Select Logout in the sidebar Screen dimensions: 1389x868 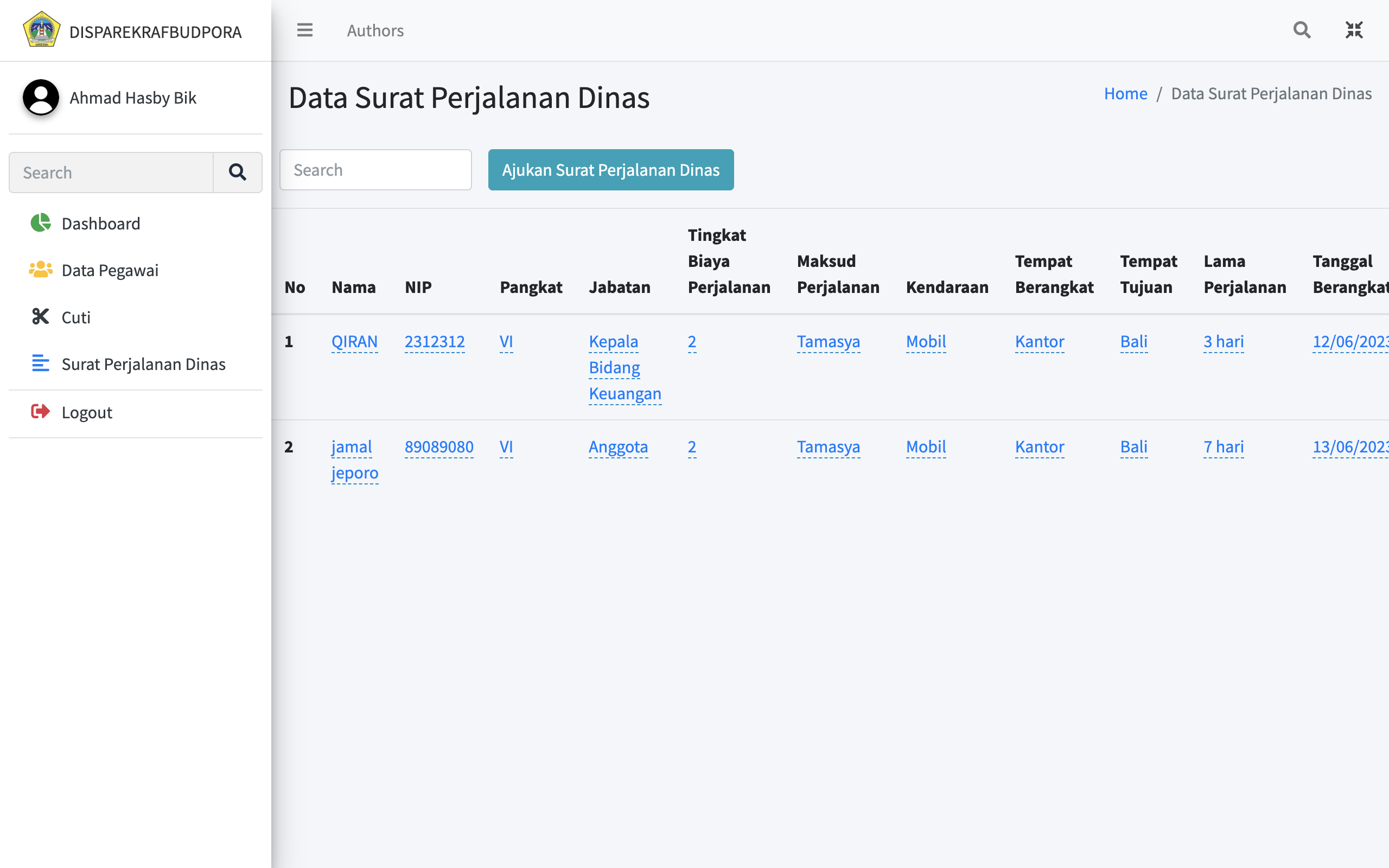pyautogui.click(x=136, y=412)
